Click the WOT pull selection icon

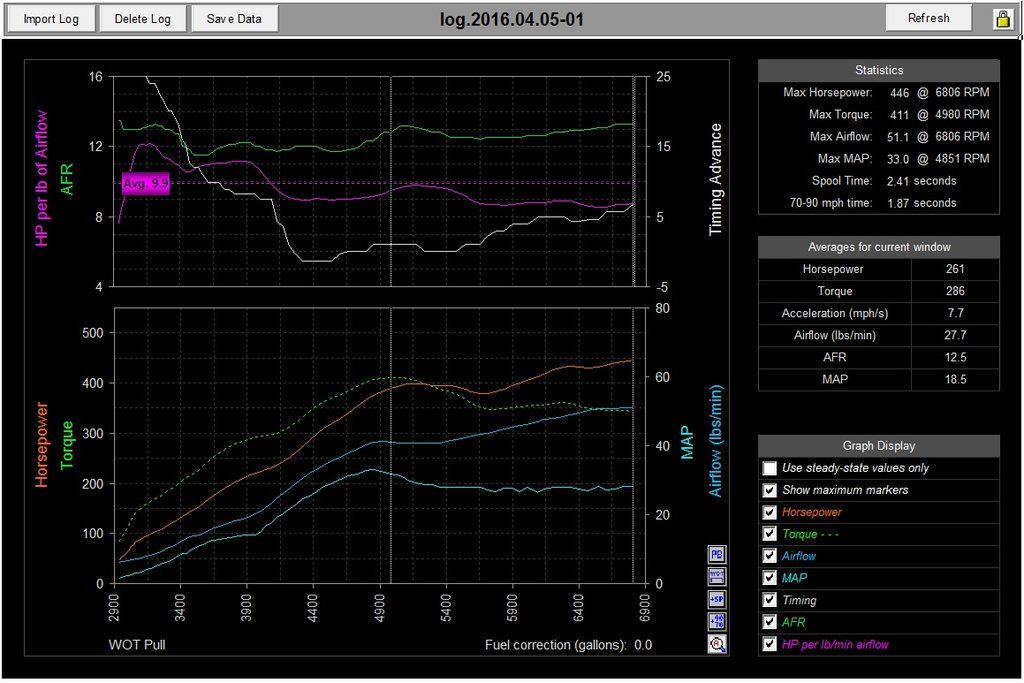click(716, 577)
